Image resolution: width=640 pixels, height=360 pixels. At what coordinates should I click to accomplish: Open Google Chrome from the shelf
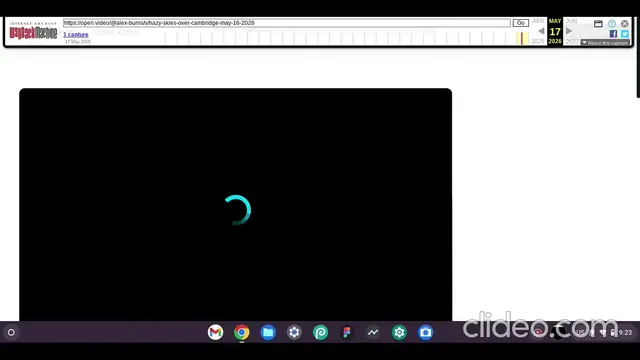(x=242, y=332)
